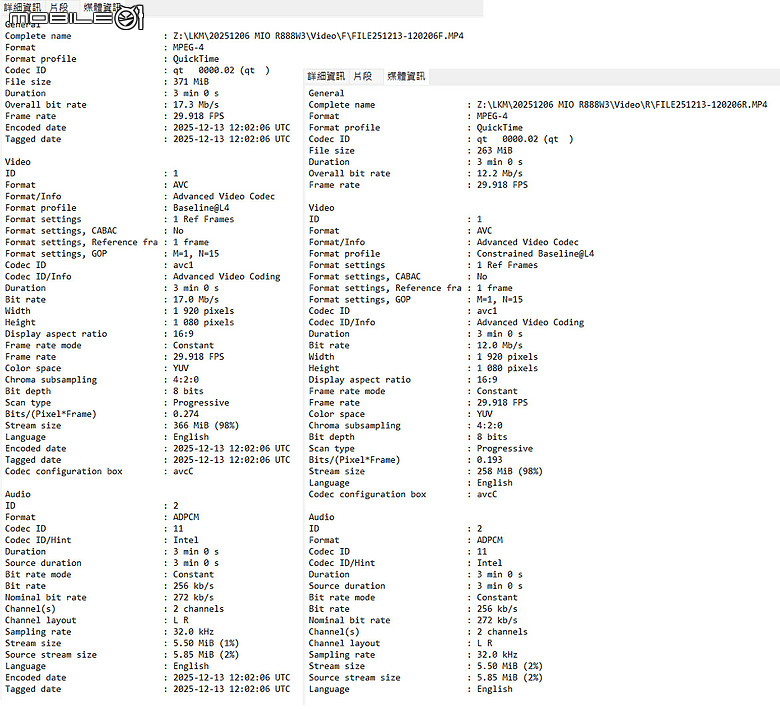780x709 pixels.
Task: Click the Video section heading in right window
Action: point(321,207)
